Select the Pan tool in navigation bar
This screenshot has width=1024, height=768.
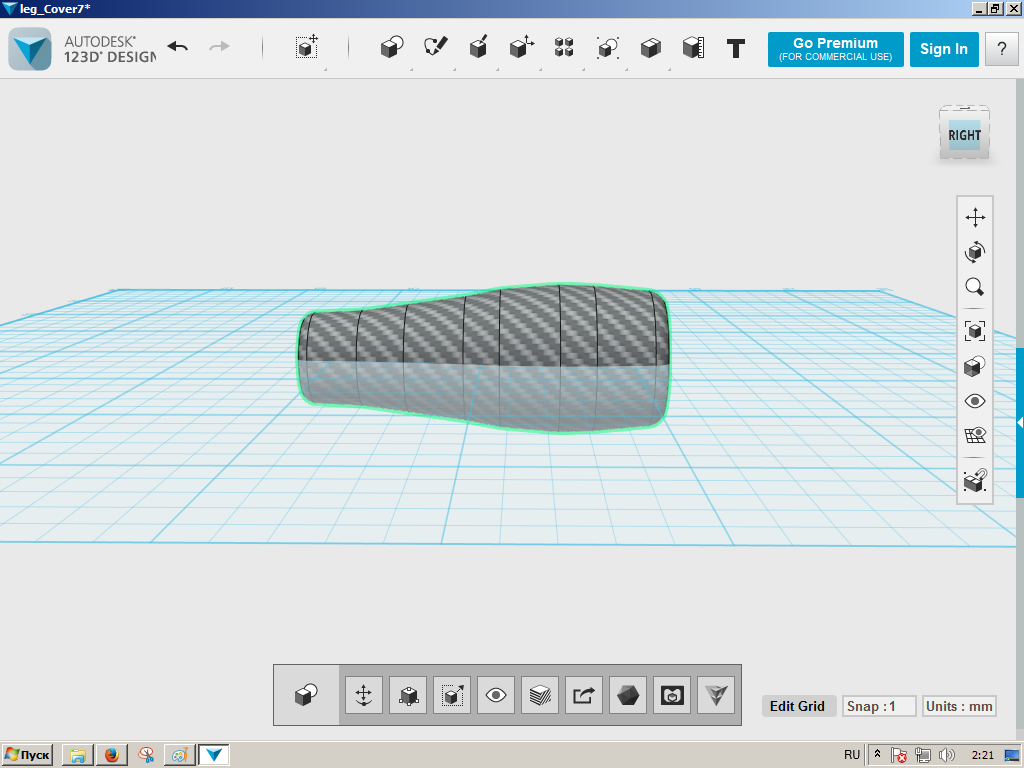click(975, 217)
